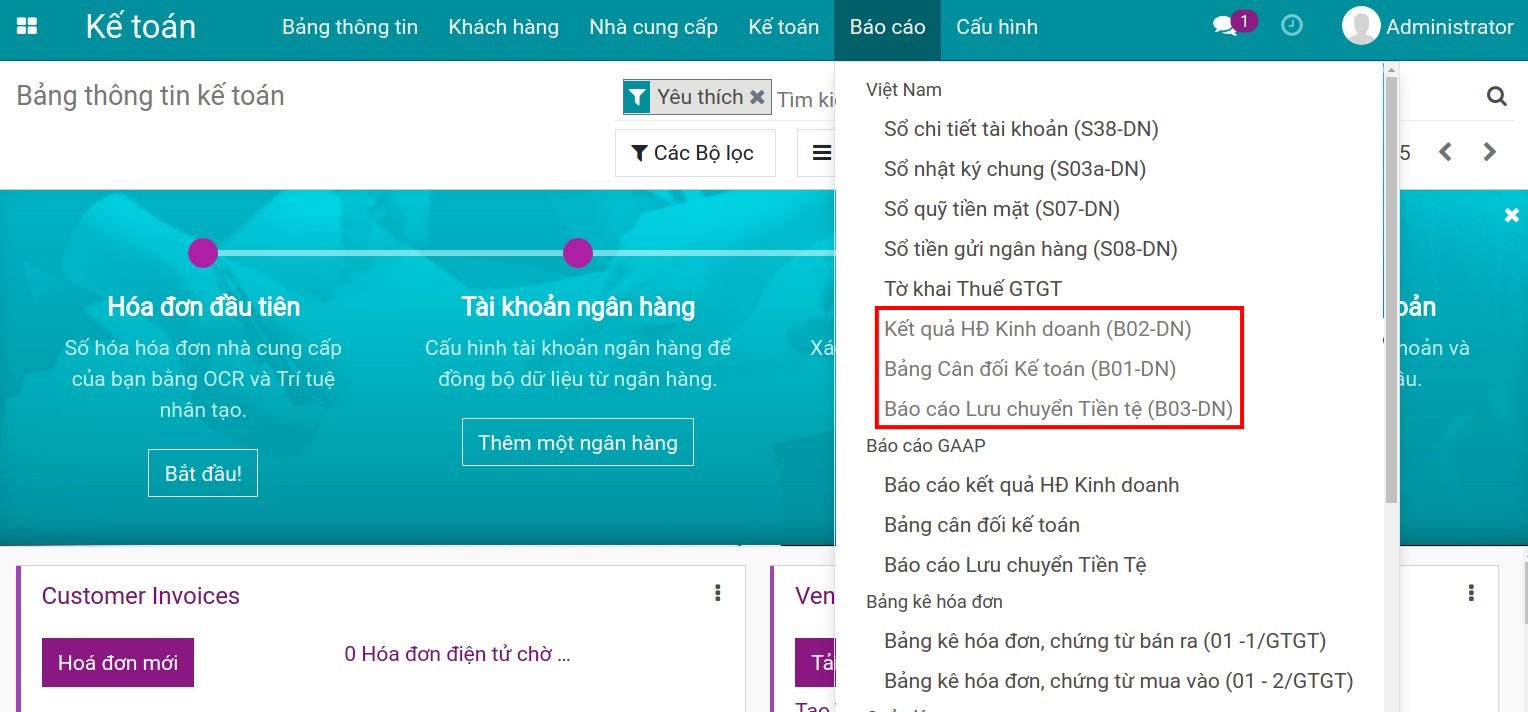Open the Nhà cung cấp menu
This screenshot has width=1528, height=712.
click(654, 27)
